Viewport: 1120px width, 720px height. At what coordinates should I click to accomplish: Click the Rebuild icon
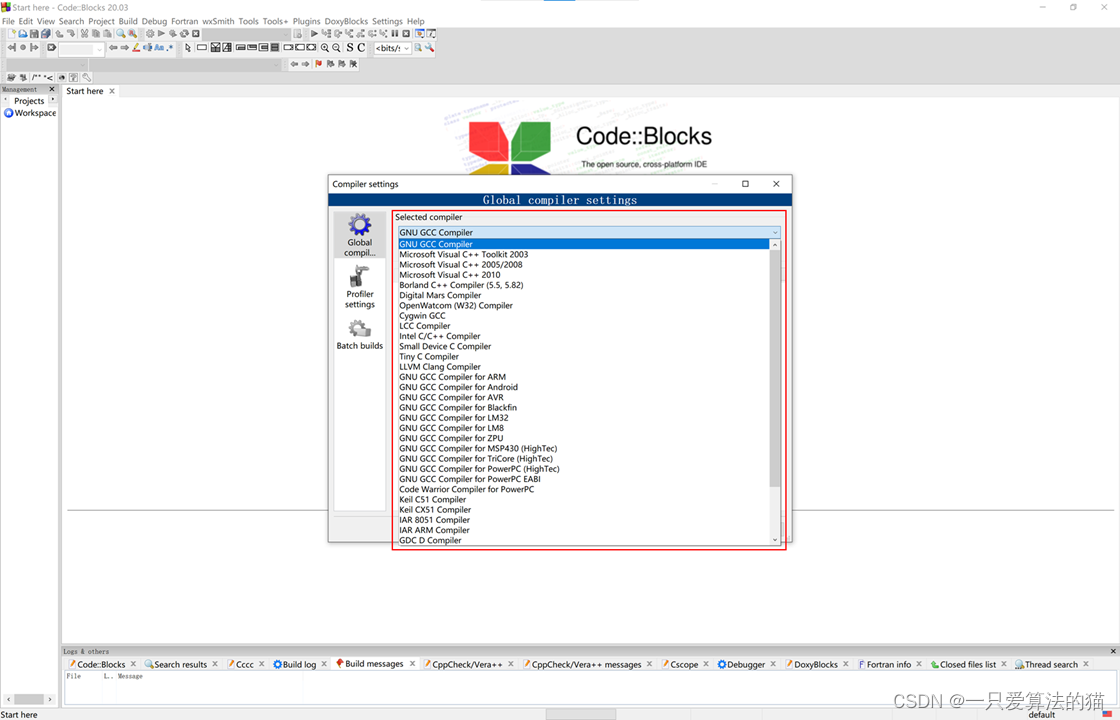[184, 34]
